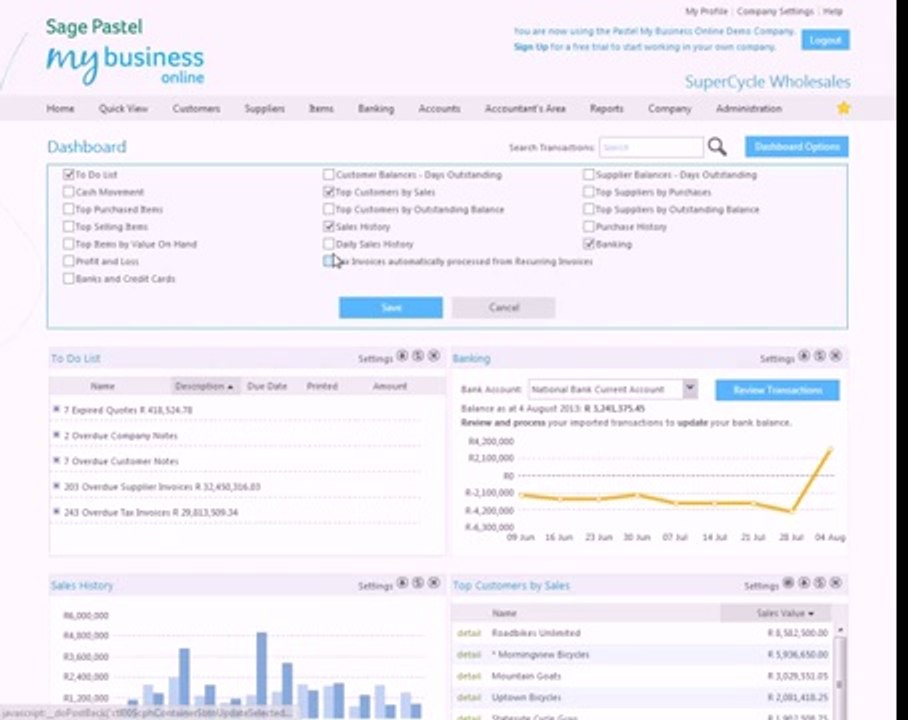The image size is (908, 720).
Task: Close Top Customers by Sales widget with X icon
Action: click(836, 583)
